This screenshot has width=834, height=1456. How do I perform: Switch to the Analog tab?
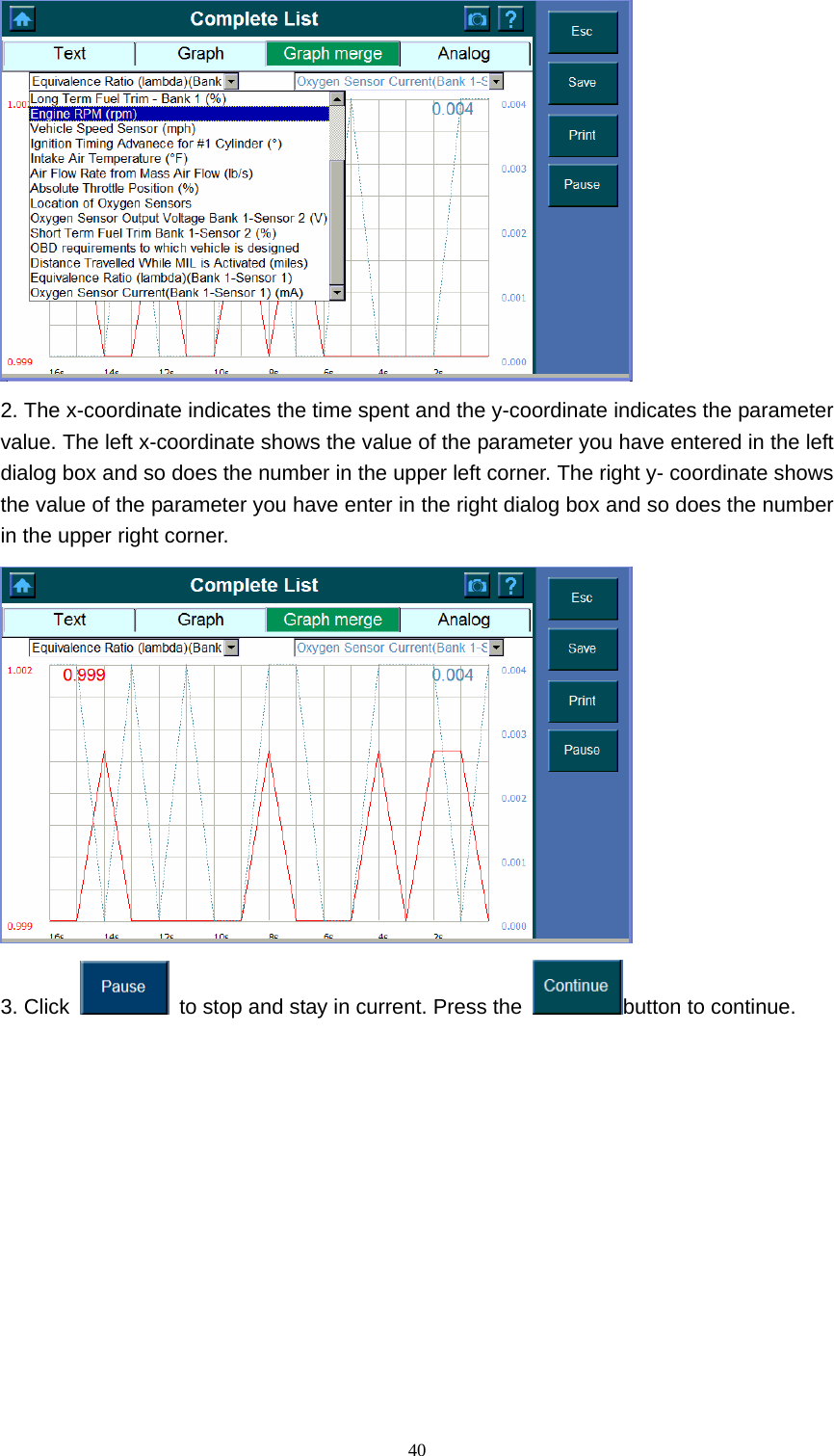[x=464, y=53]
